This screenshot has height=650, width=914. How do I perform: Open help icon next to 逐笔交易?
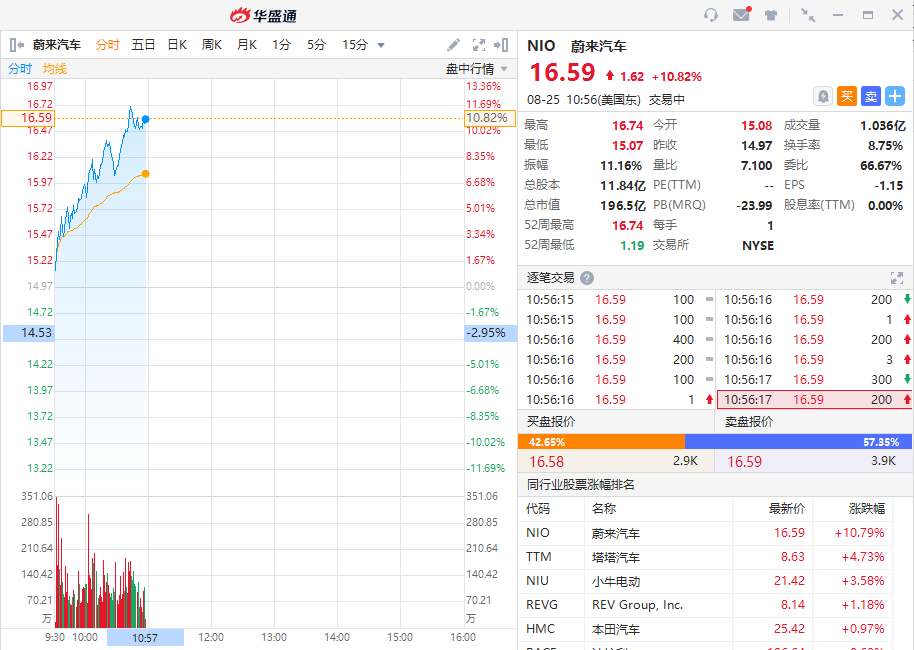point(587,278)
